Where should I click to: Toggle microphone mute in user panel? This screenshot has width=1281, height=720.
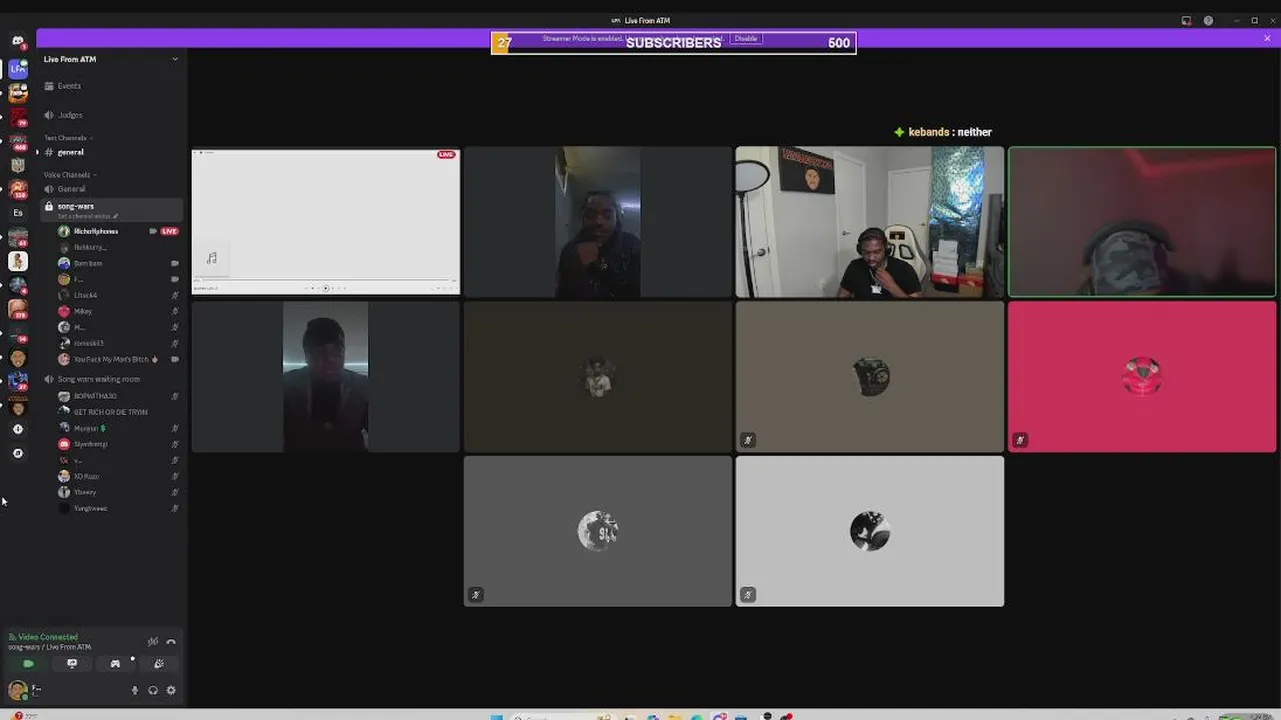click(135, 690)
